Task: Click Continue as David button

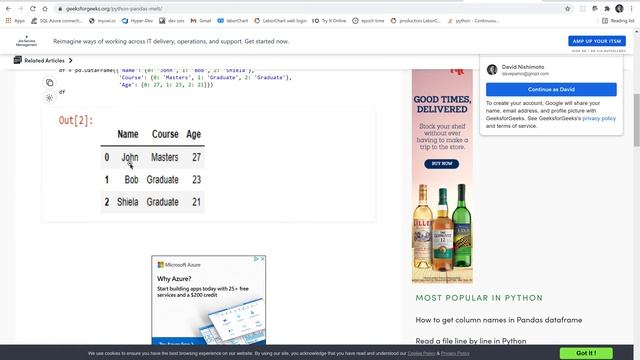Action: (551, 89)
